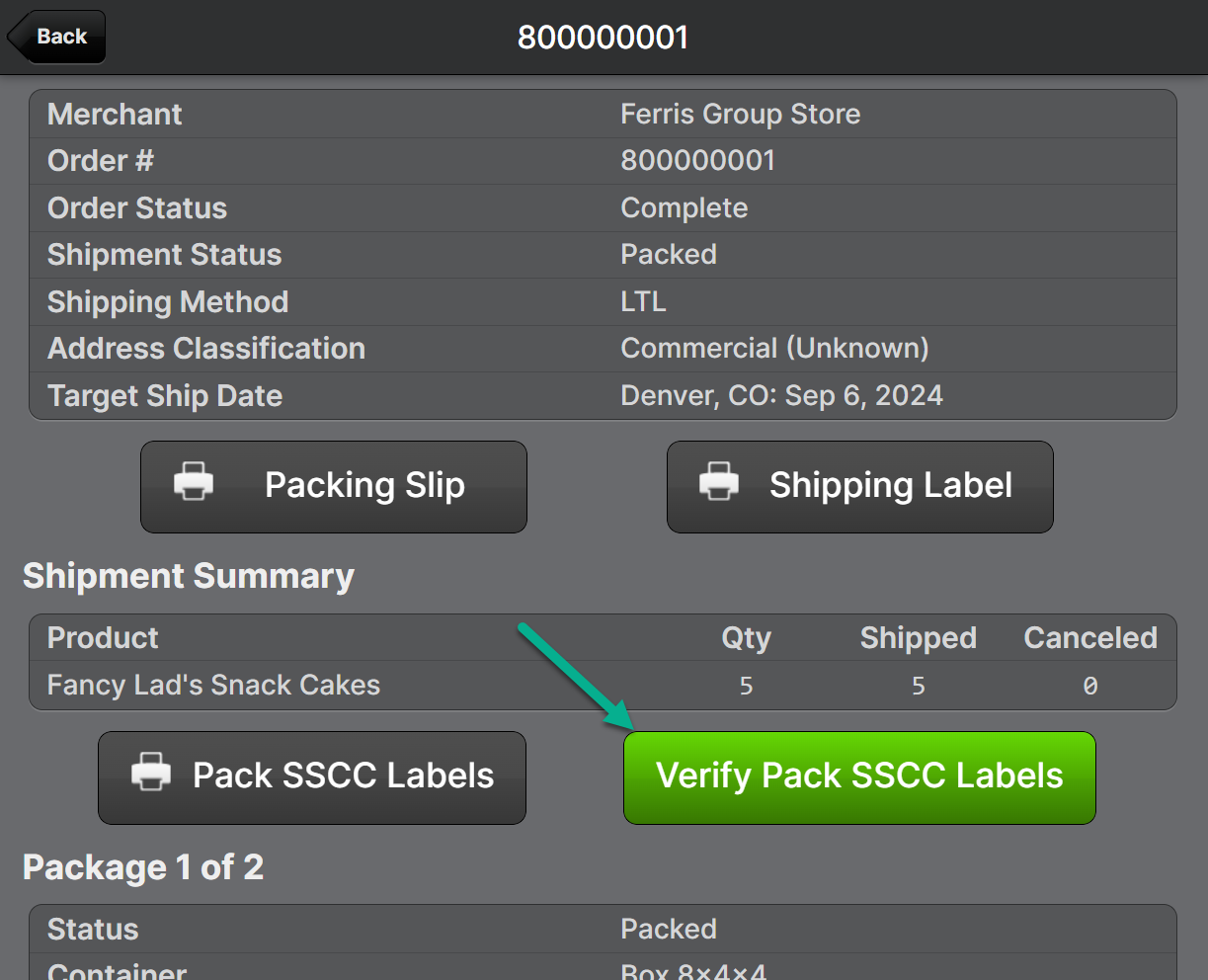Viewport: 1208px width, 980px height.
Task: Click the printer icon on Pack SSCC Labels
Action: click(151, 774)
